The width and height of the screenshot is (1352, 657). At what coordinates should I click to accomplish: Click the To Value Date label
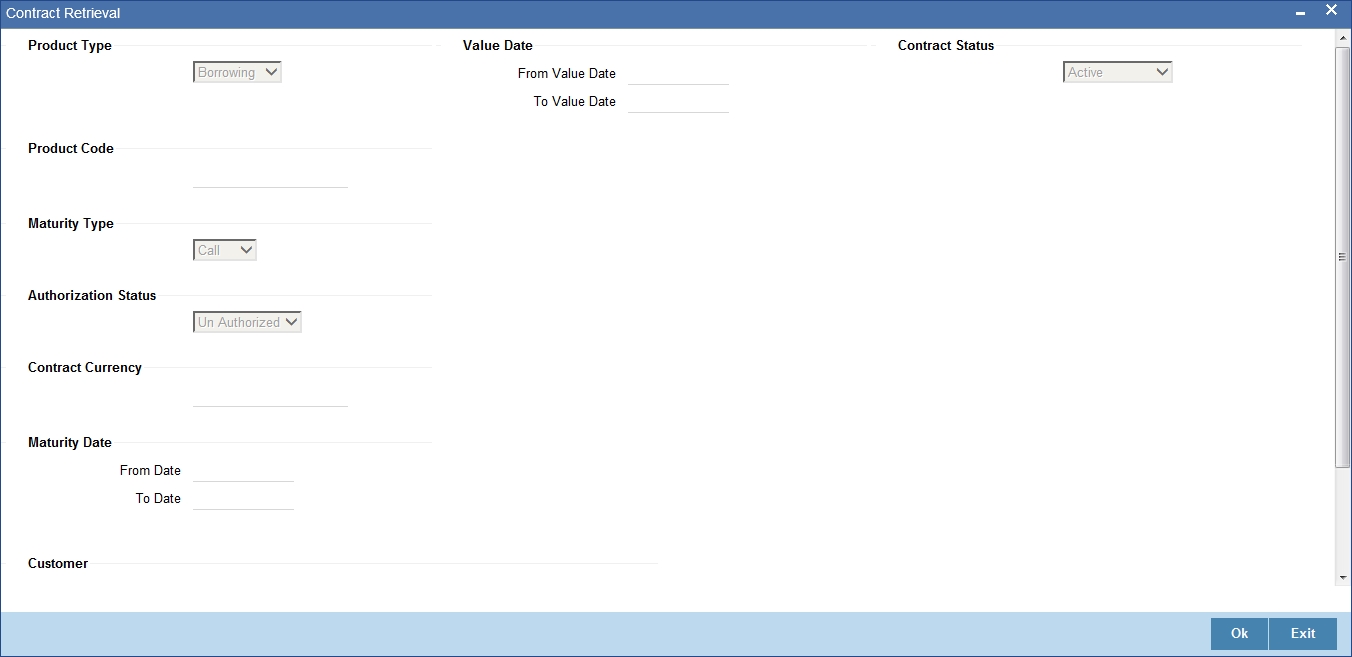point(575,101)
